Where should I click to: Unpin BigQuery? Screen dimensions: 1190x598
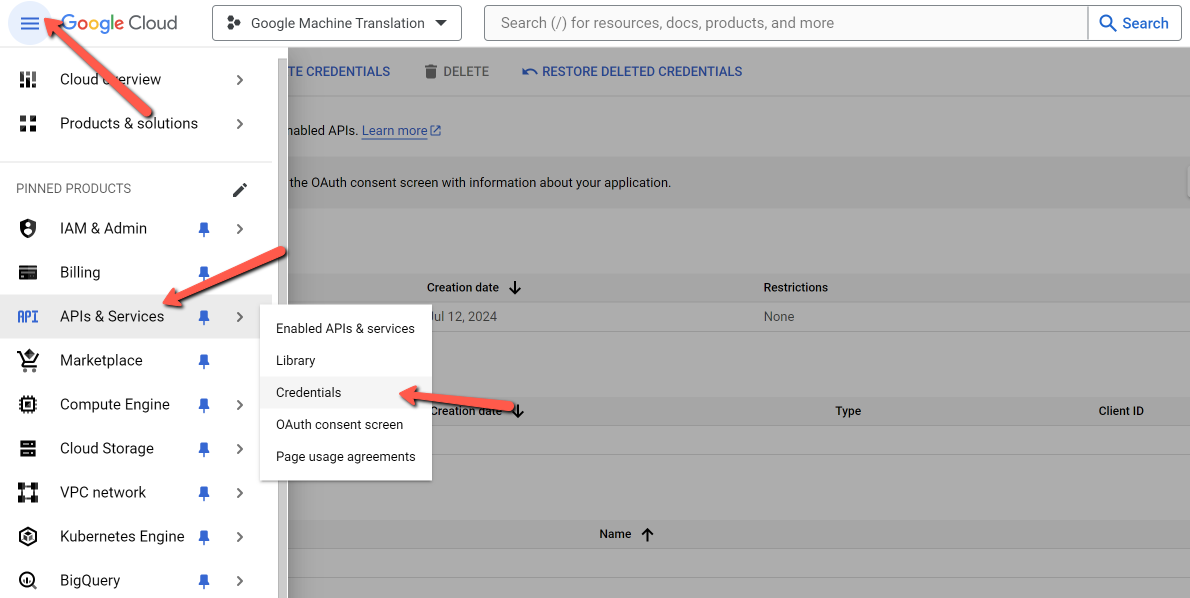(203, 581)
